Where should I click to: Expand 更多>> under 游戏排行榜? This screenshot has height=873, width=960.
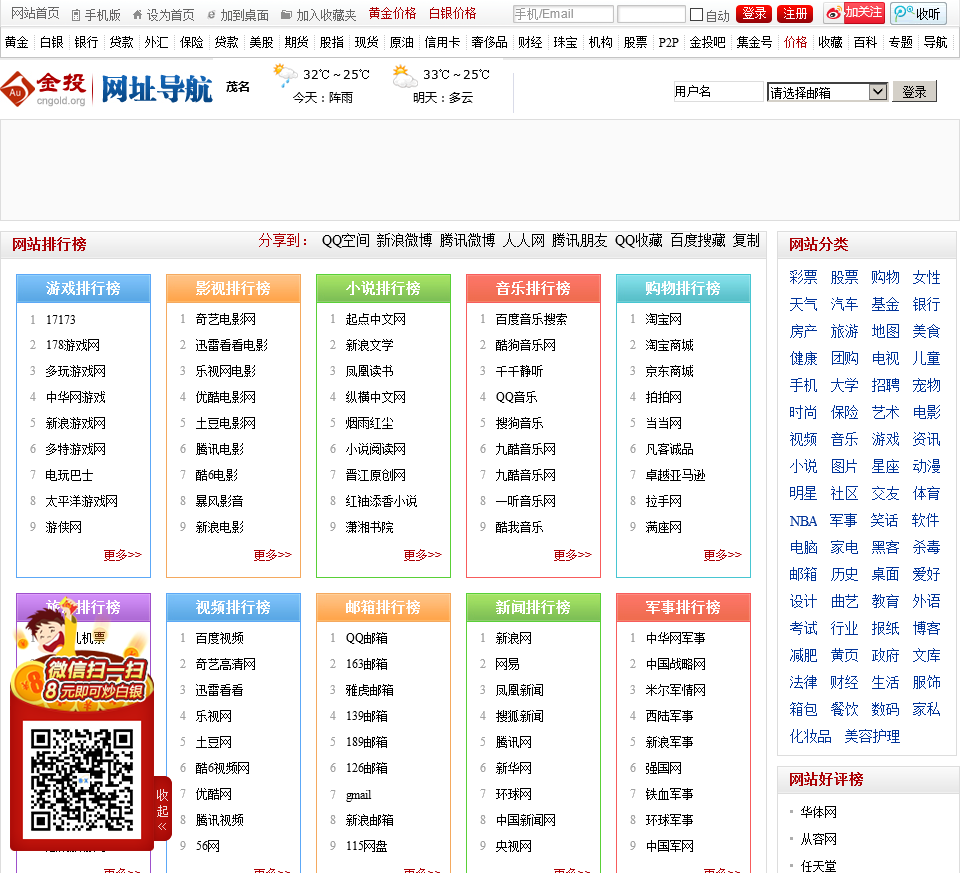click(122, 555)
